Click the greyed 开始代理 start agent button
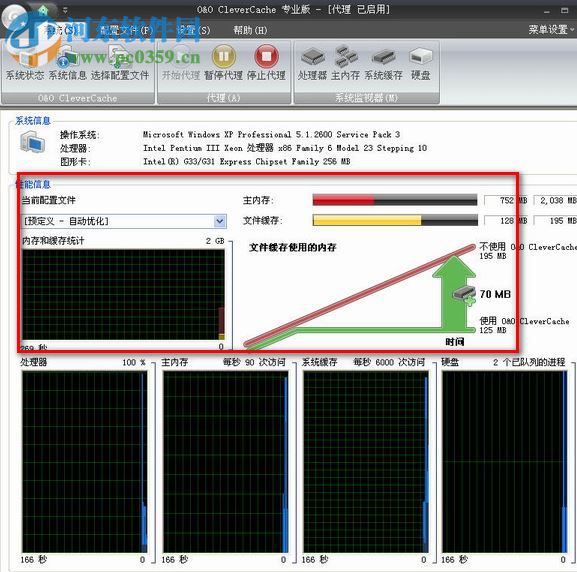This screenshot has height=572, width=577. click(x=181, y=64)
